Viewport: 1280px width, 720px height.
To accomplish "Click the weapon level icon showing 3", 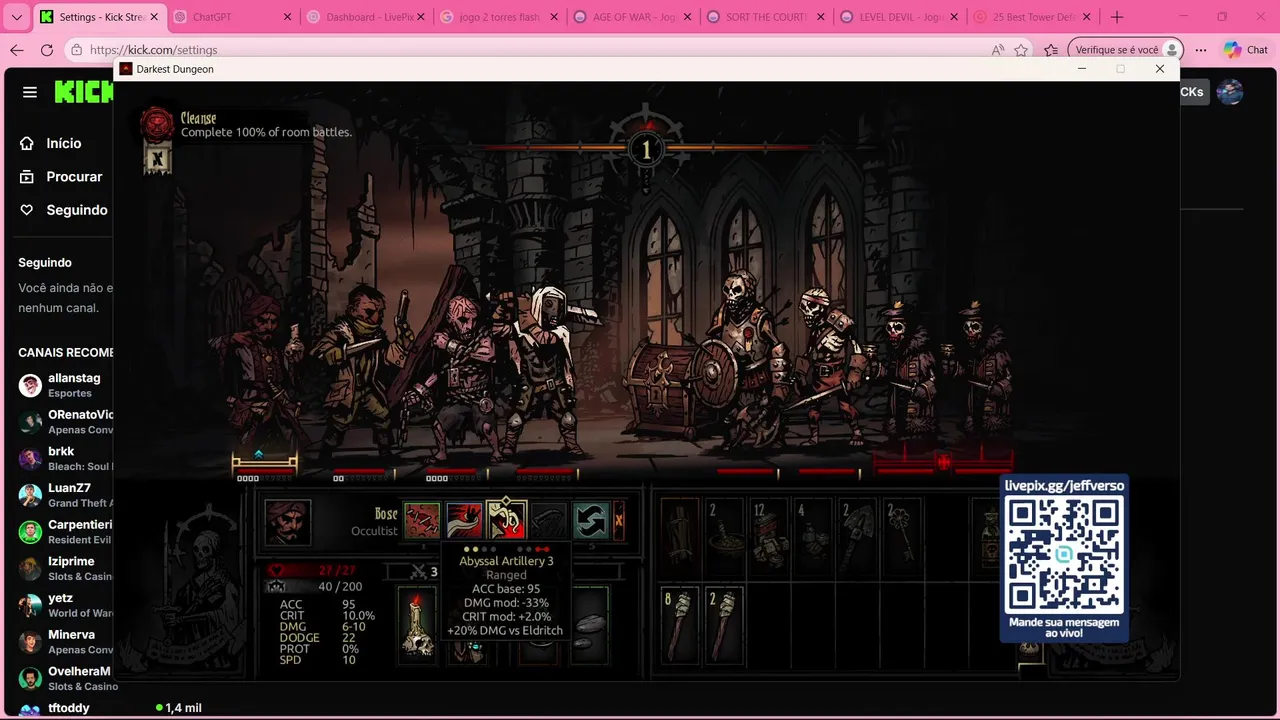I will coord(424,572).
